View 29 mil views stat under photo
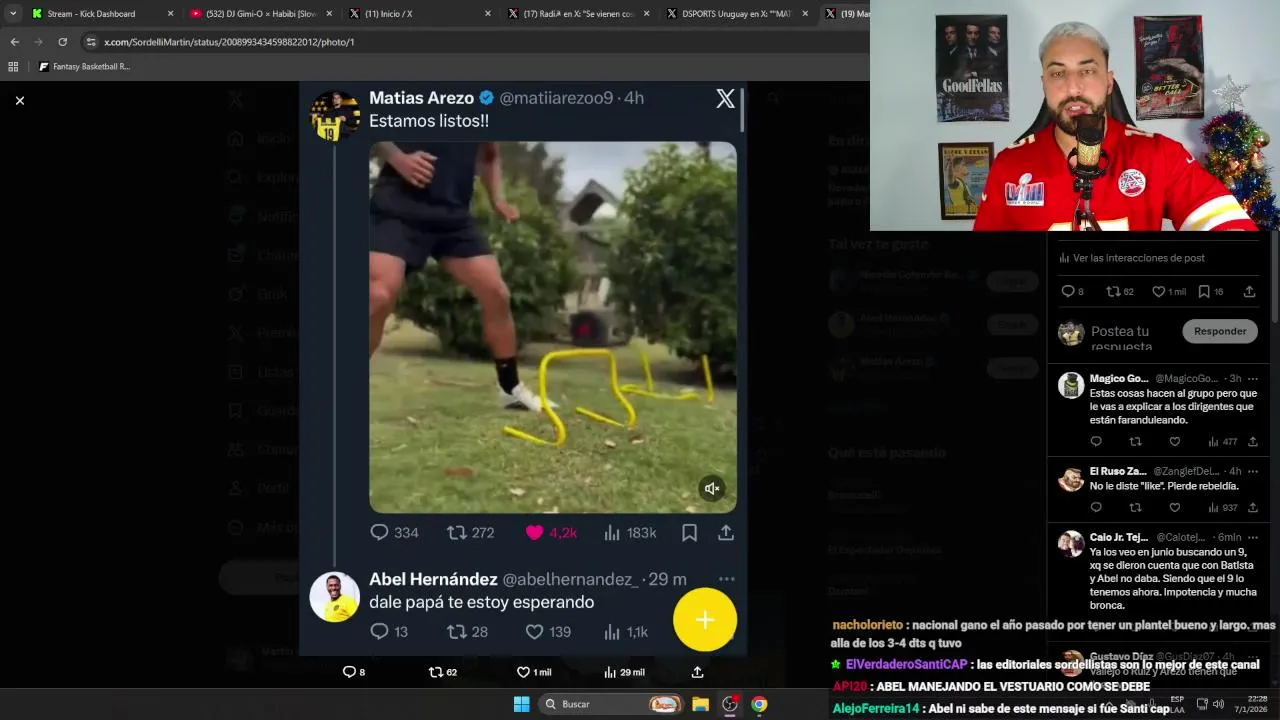Screen dimensions: 1280x720 point(625,672)
